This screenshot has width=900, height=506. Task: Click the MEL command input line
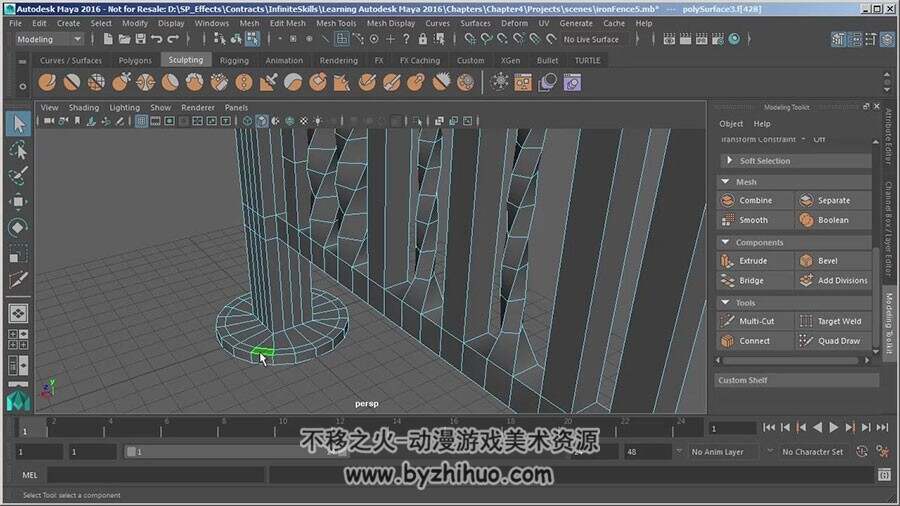click(x=155, y=475)
